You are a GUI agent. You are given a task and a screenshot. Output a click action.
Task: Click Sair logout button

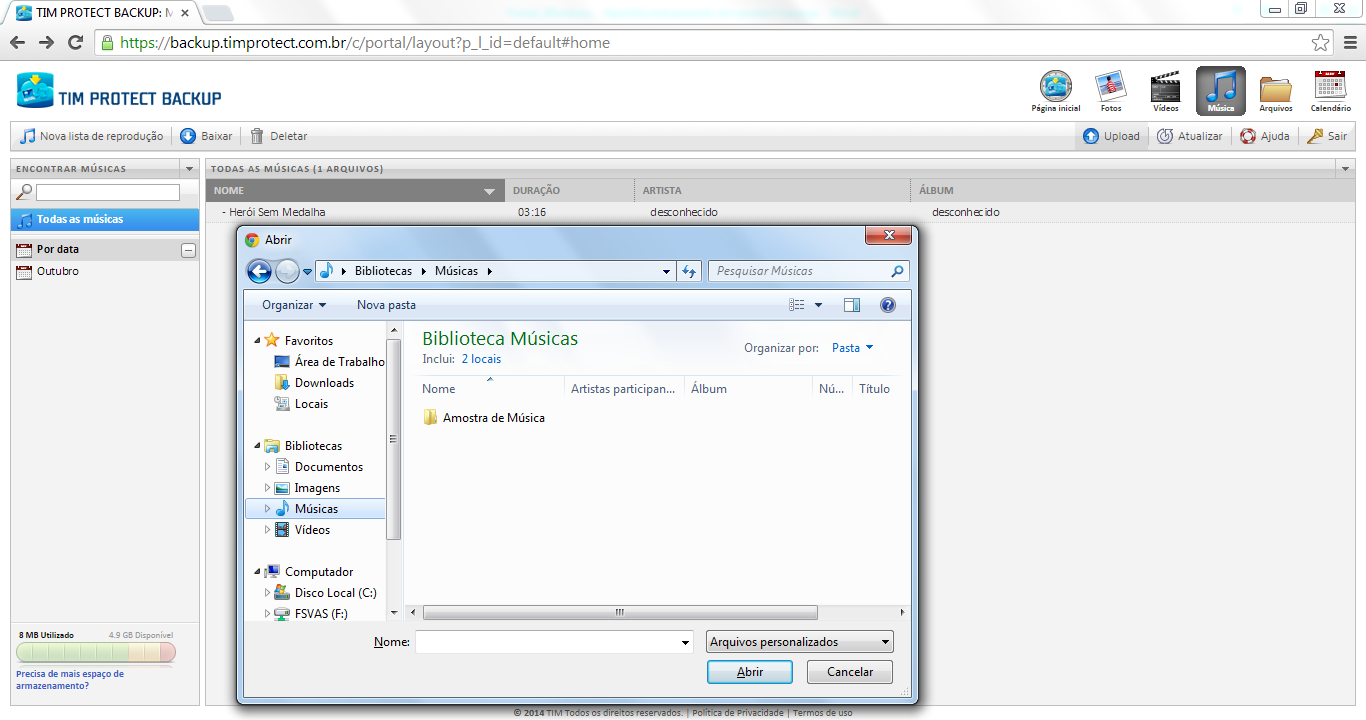(1326, 136)
